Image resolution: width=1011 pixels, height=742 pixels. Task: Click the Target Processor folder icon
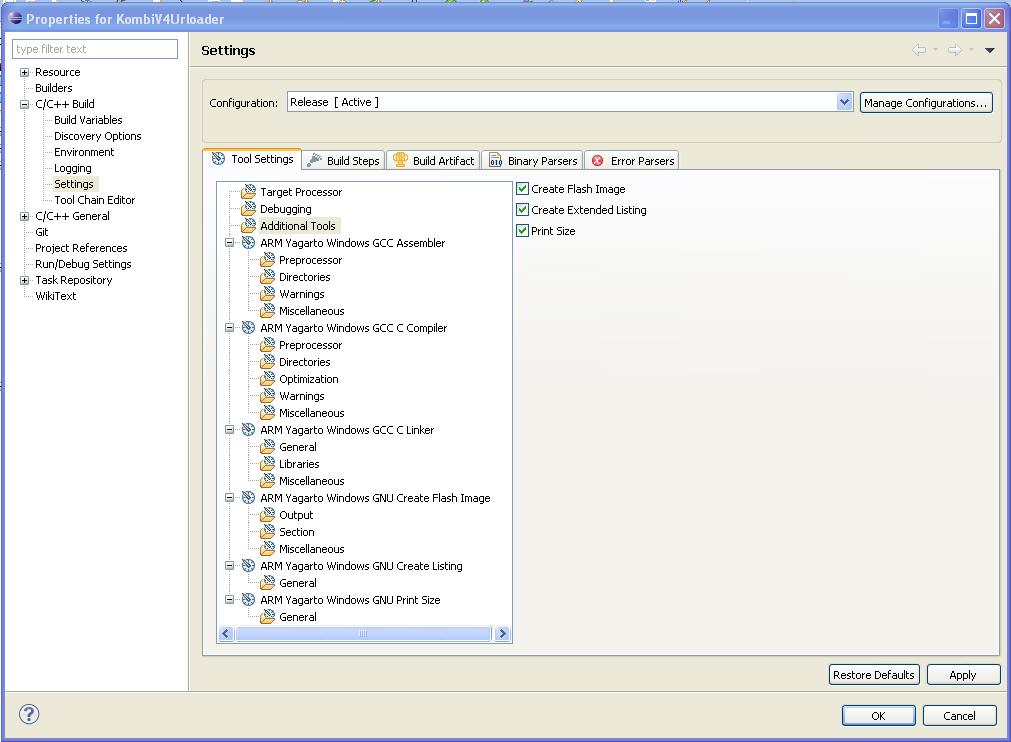point(249,192)
